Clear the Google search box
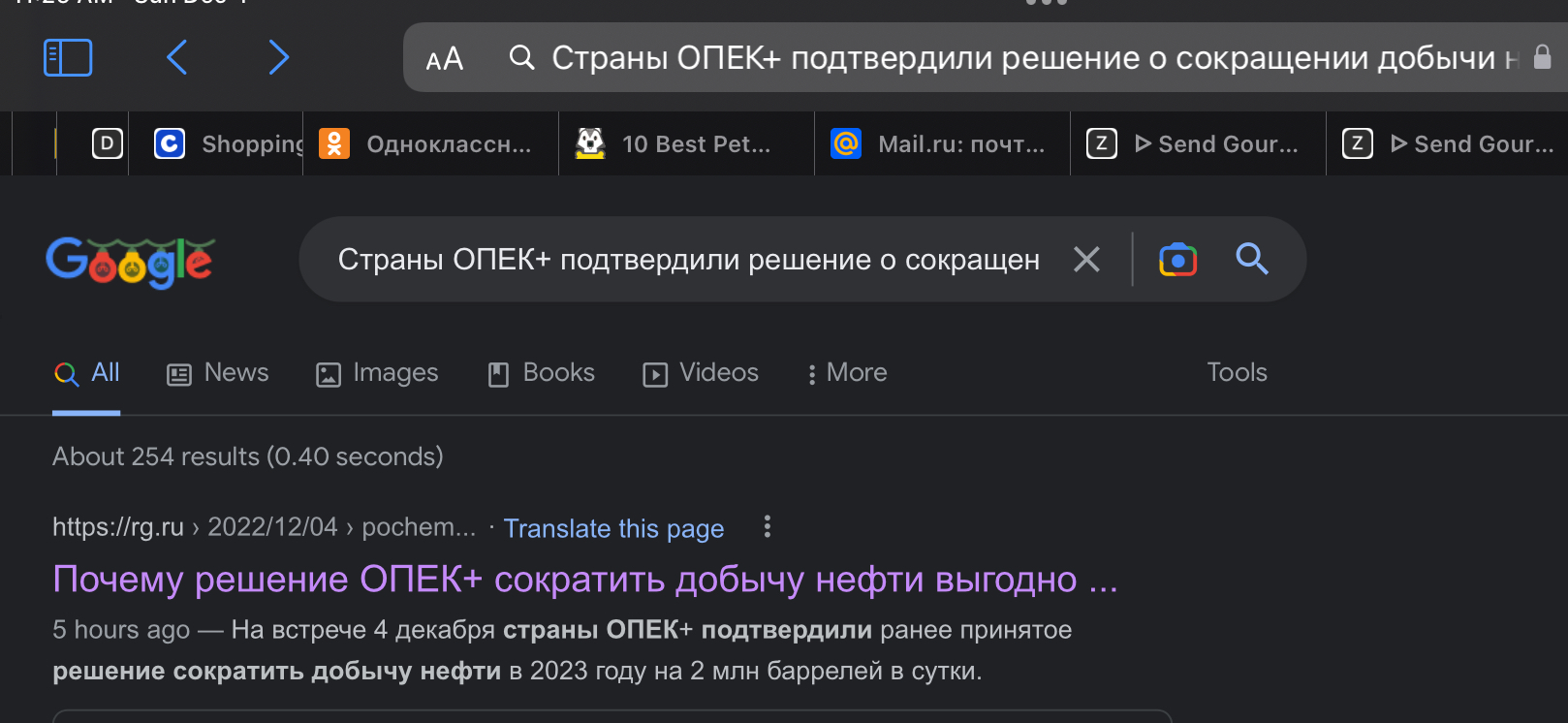The image size is (1568, 723). (1086, 260)
